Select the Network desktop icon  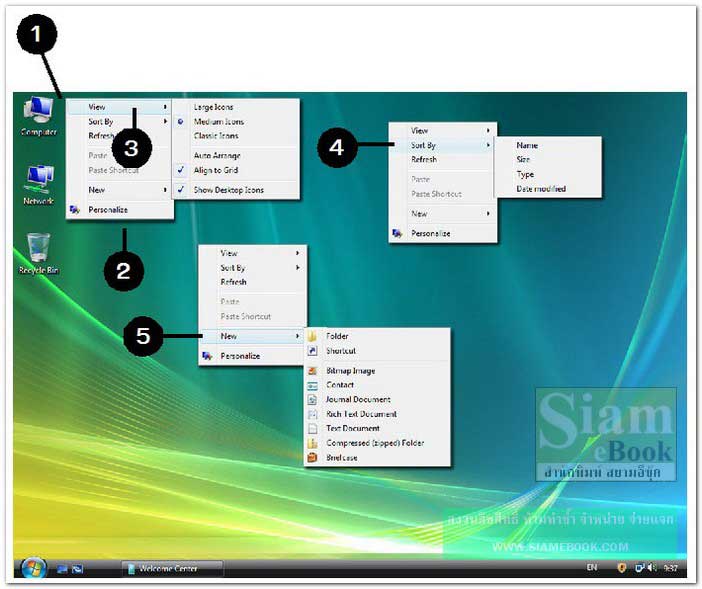click(39, 185)
